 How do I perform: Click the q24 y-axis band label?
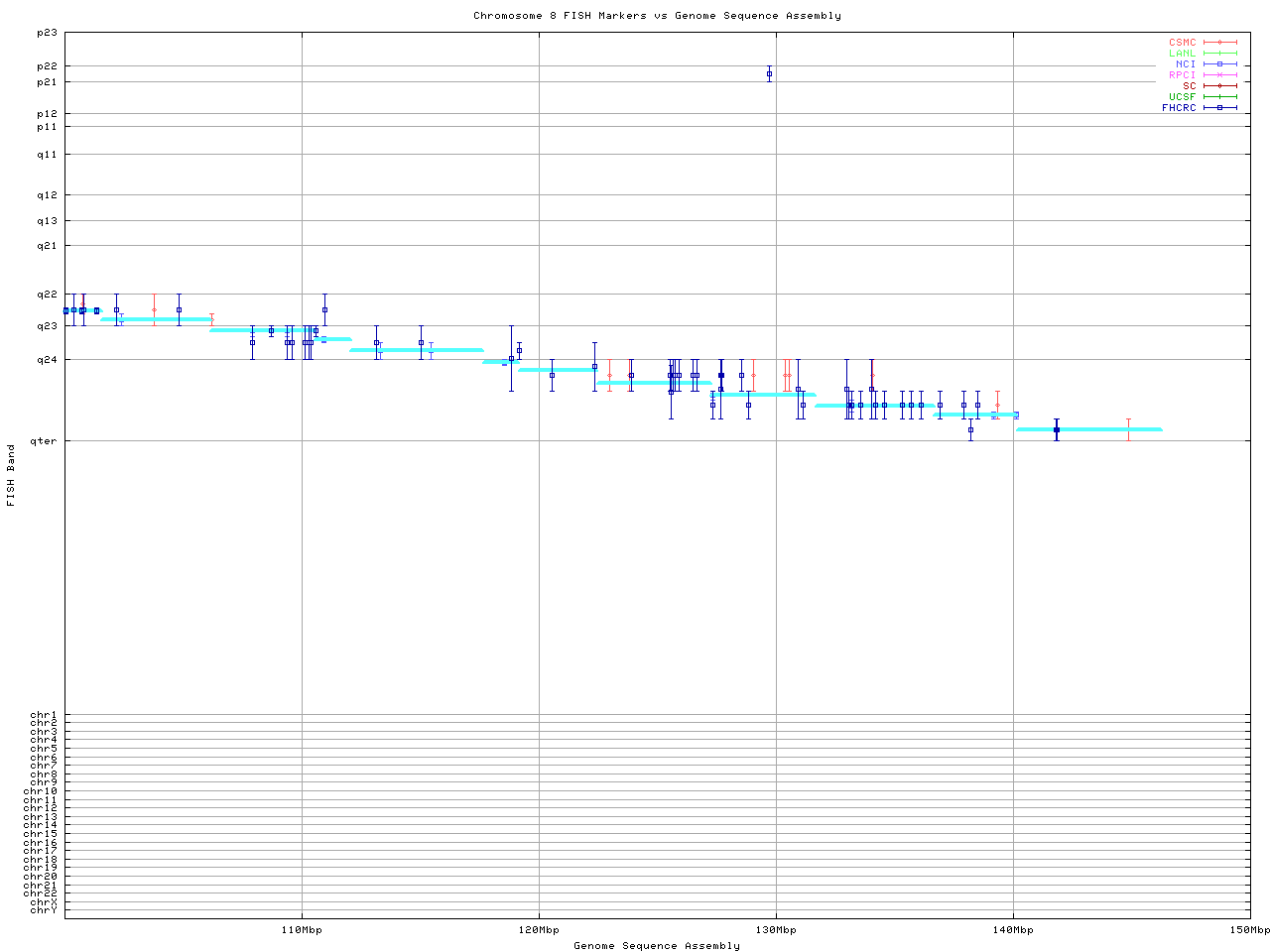[x=47, y=359]
